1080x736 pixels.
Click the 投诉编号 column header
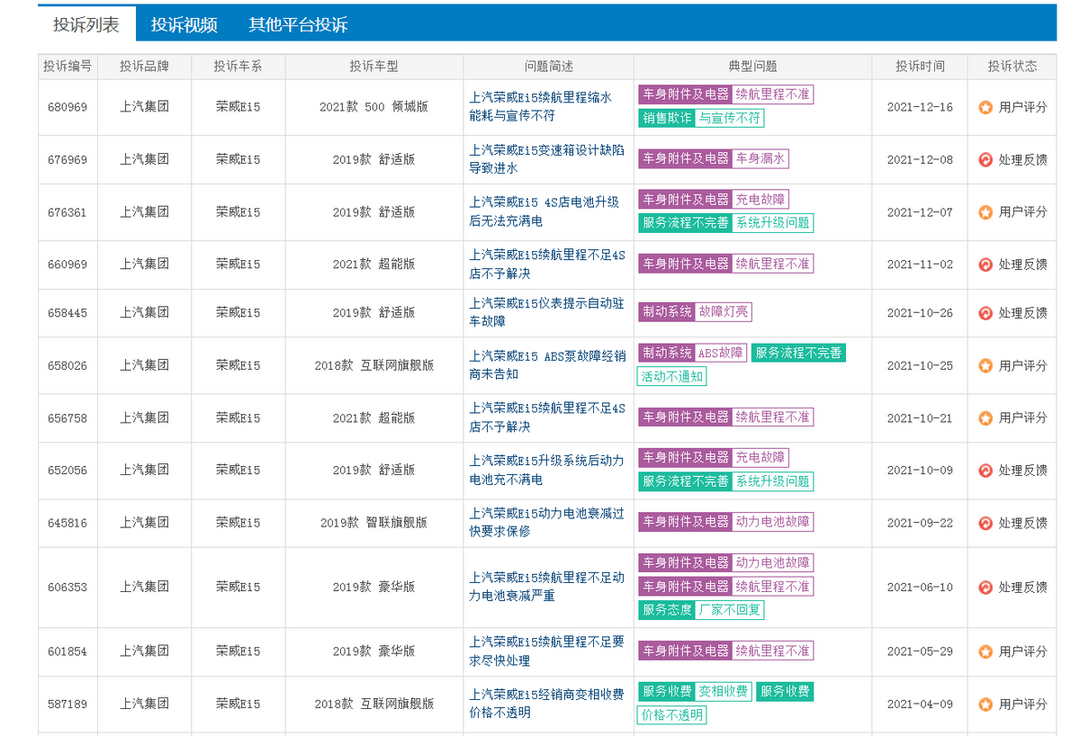pyautogui.click(x=68, y=67)
